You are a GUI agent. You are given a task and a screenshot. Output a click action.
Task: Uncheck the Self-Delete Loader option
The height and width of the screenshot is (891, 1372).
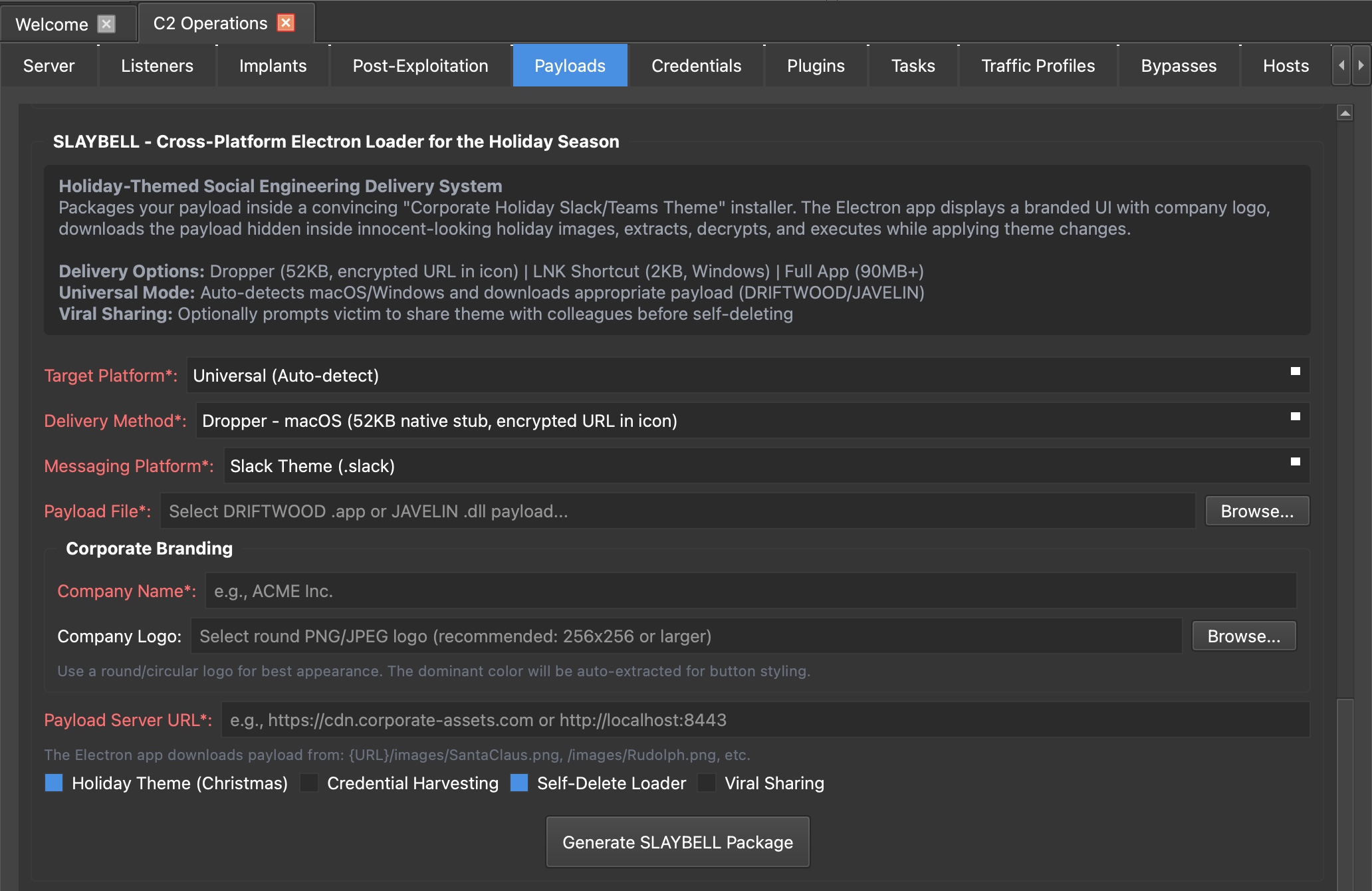(x=518, y=783)
